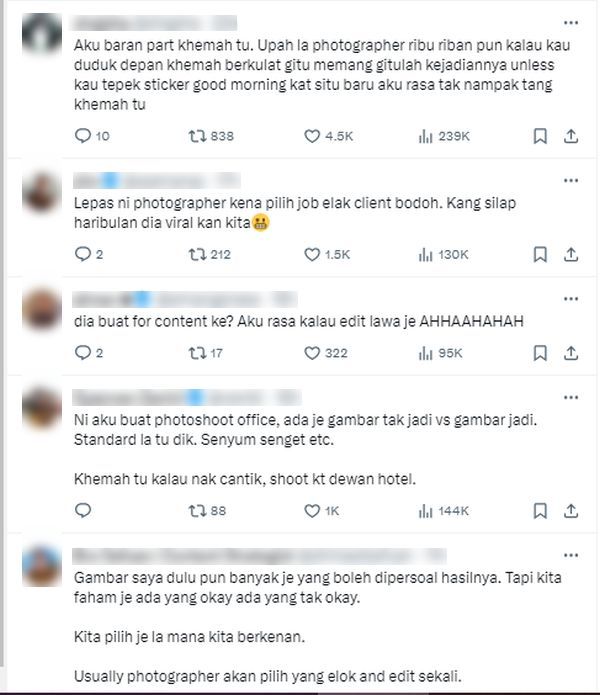This screenshot has height=695, width=600.
Task: Share the tweet with 130K views
Action: [571, 254]
